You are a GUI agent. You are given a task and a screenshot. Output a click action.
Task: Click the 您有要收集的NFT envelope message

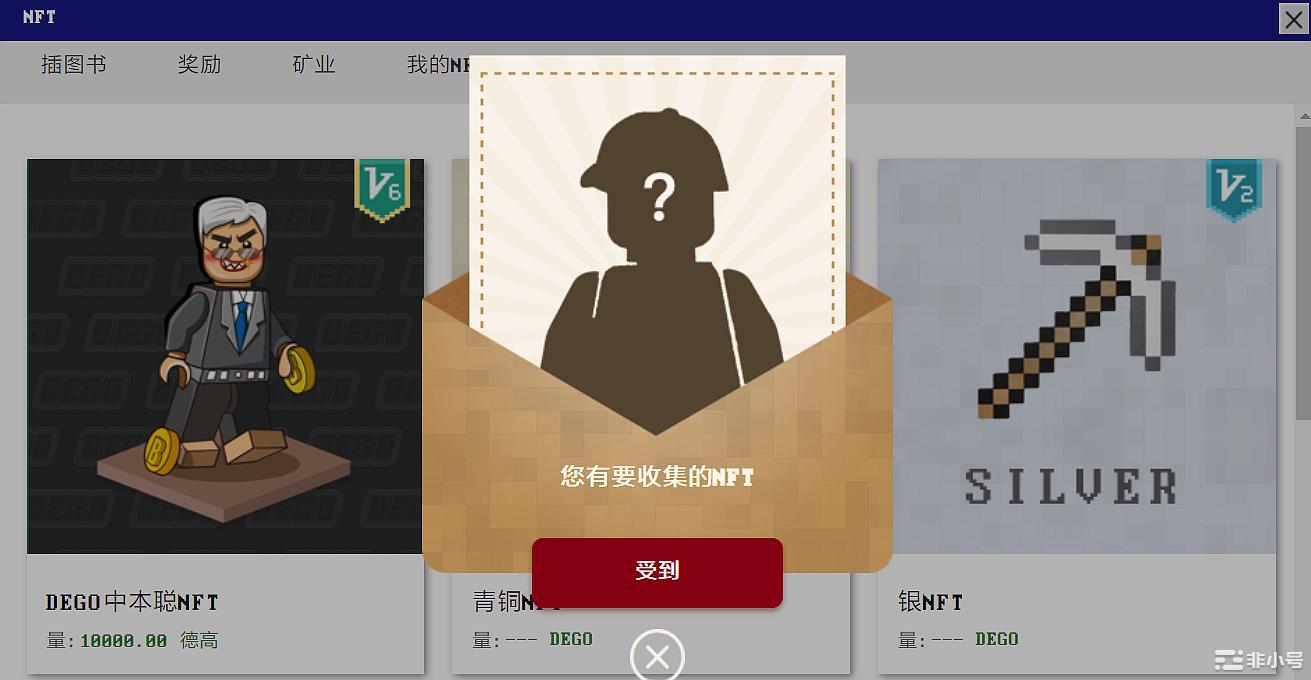coord(657,476)
